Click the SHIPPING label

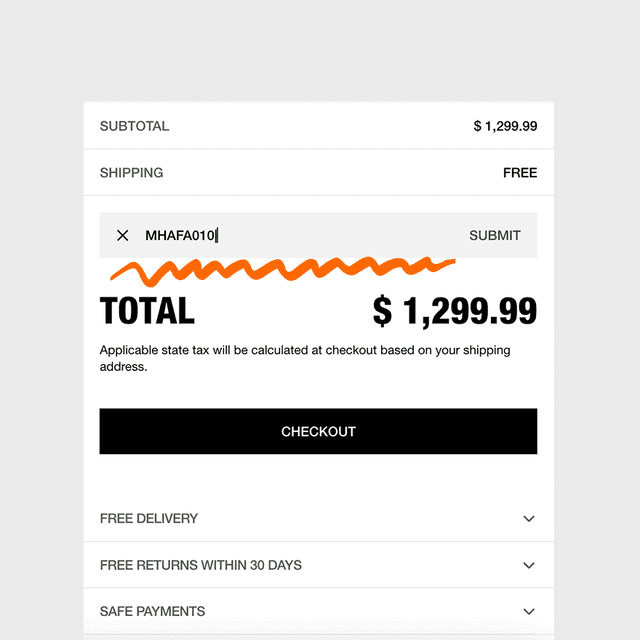[x=131, y=172]
